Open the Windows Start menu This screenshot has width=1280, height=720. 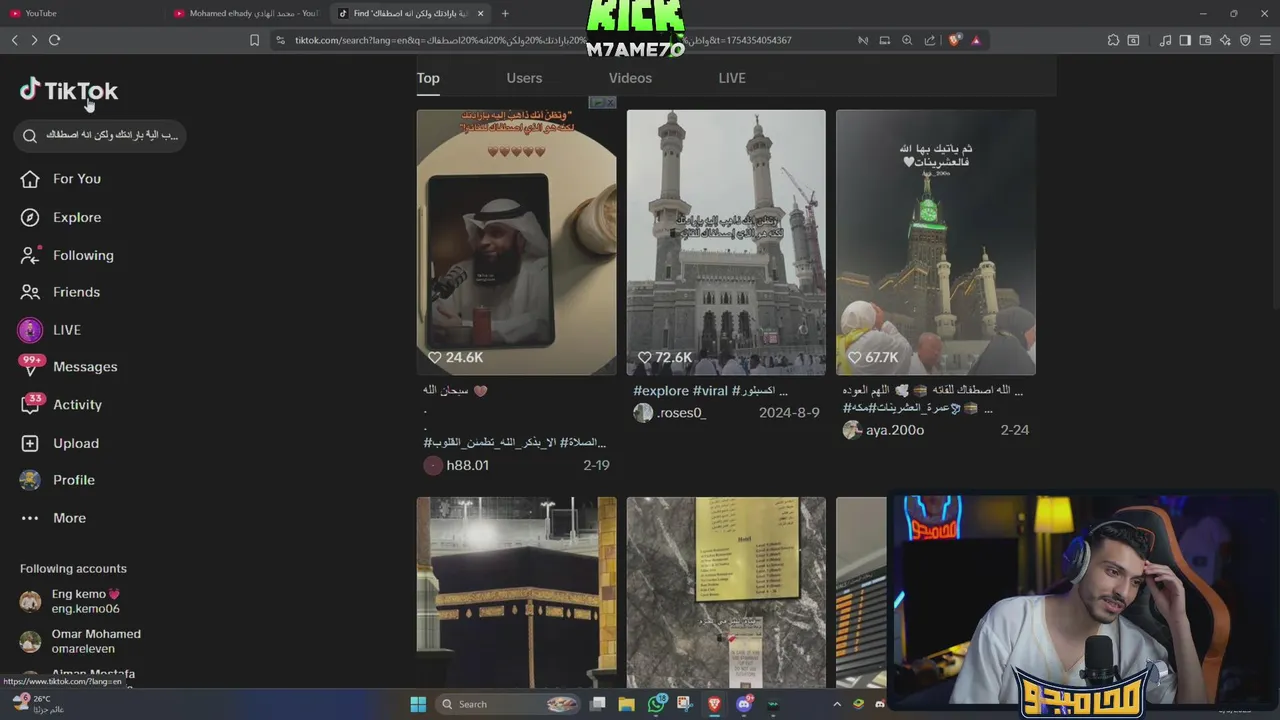[418, 704]
